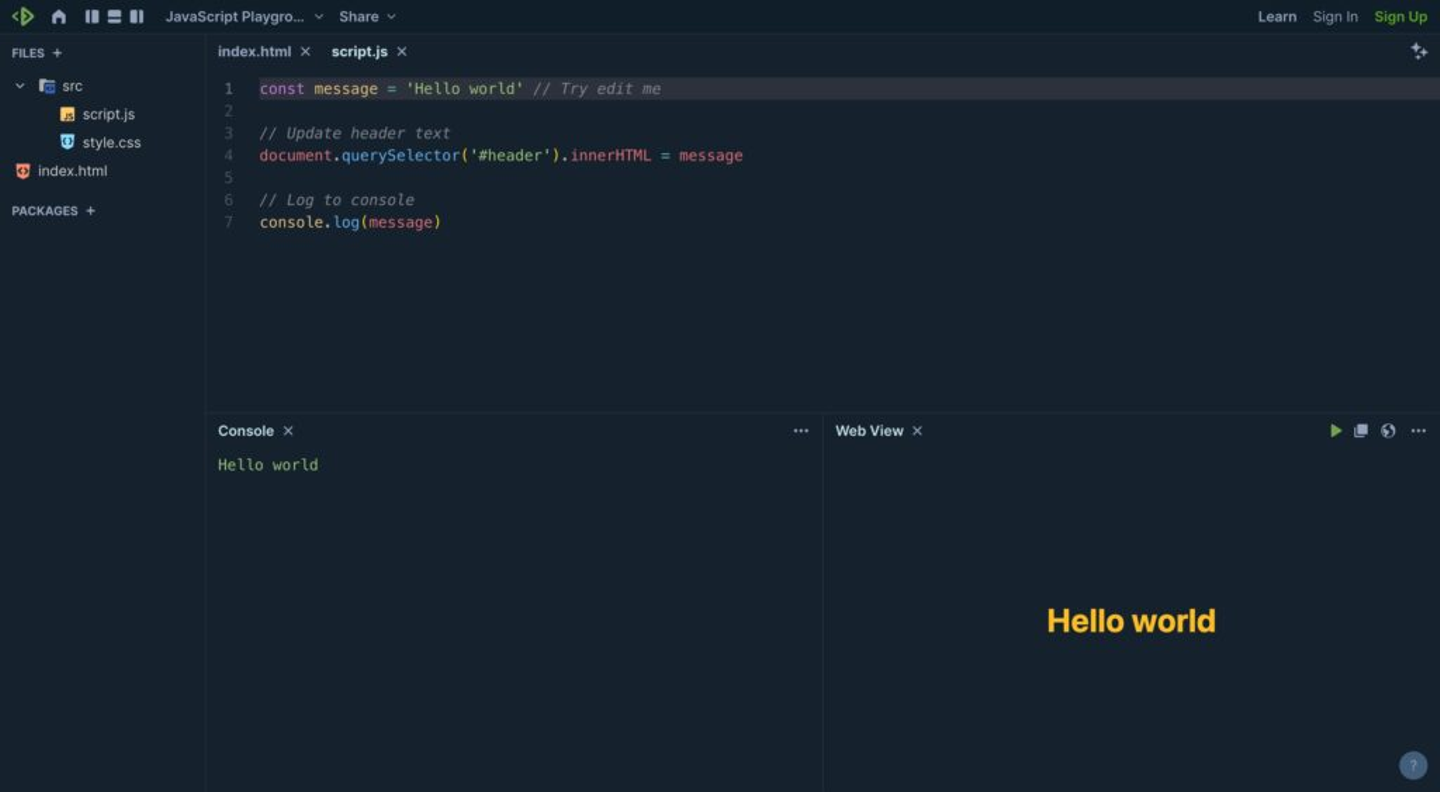Select the script.js editor tab

(359, 51)
